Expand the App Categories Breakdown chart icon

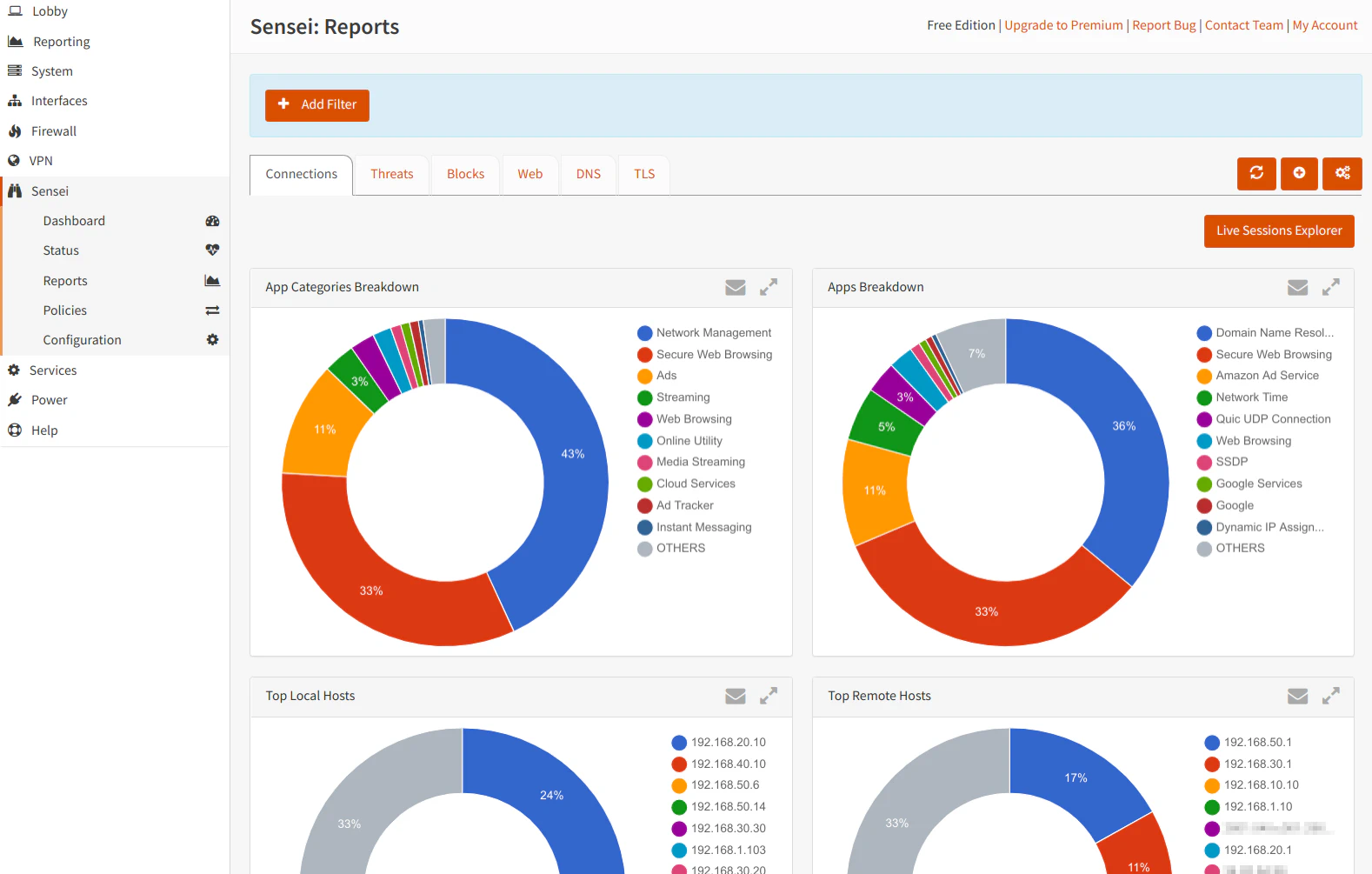coord(769,287)
